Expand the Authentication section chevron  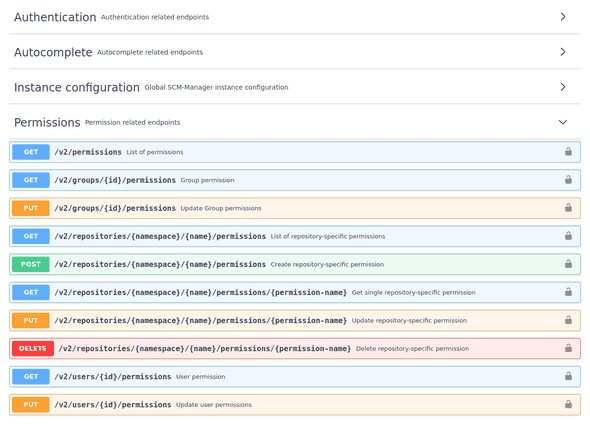click(563, 17)
